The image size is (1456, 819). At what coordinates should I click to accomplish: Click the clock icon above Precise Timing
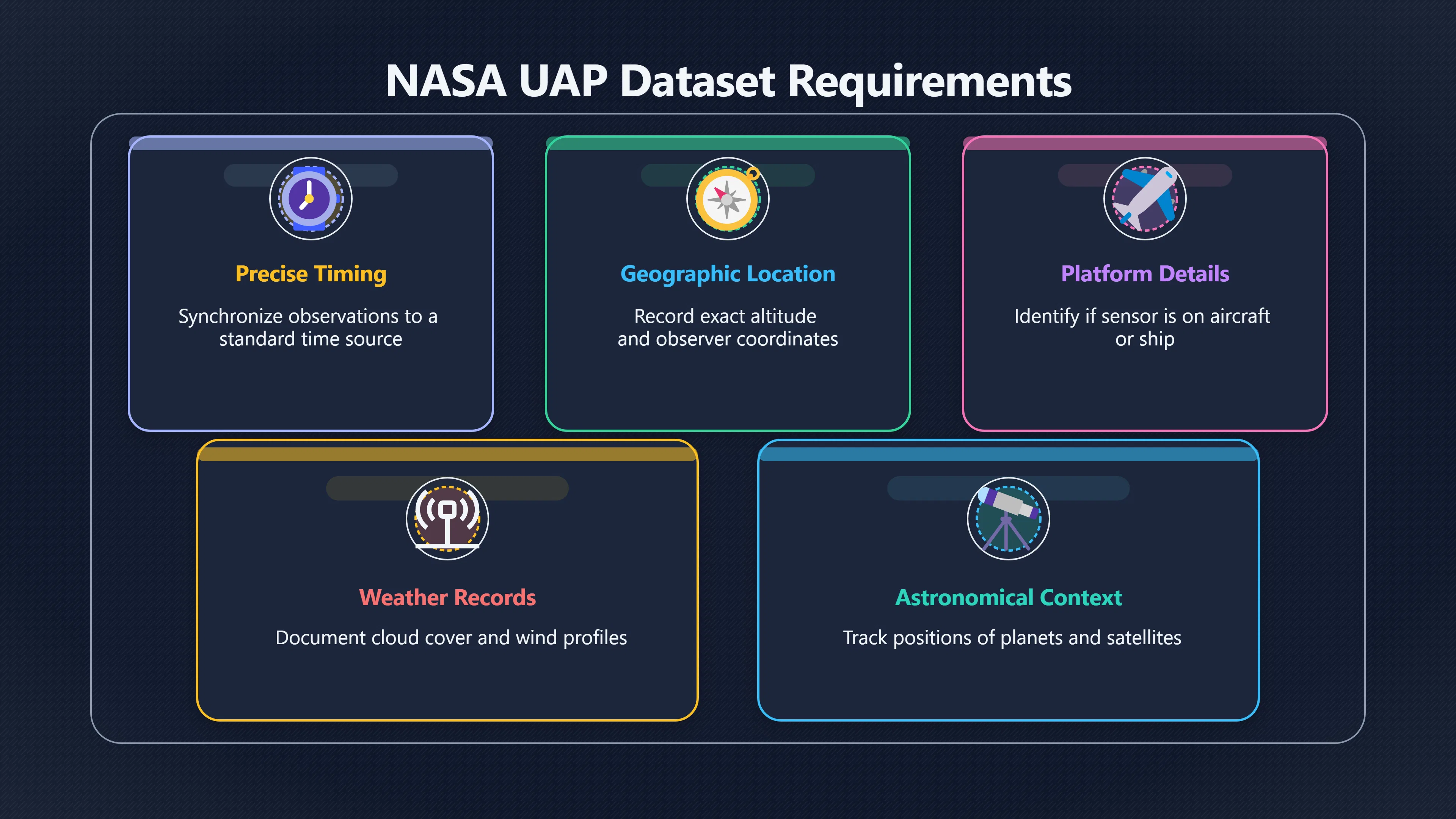point(311,199)
